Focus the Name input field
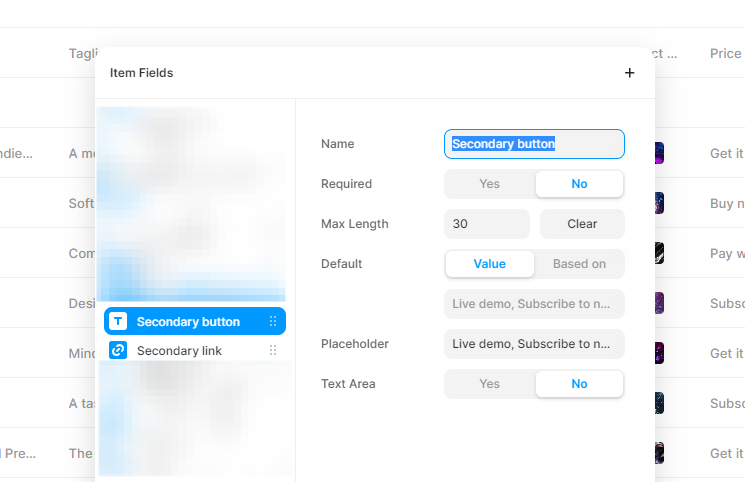Screen dimensions: 745x482 (x=534, y=144)
